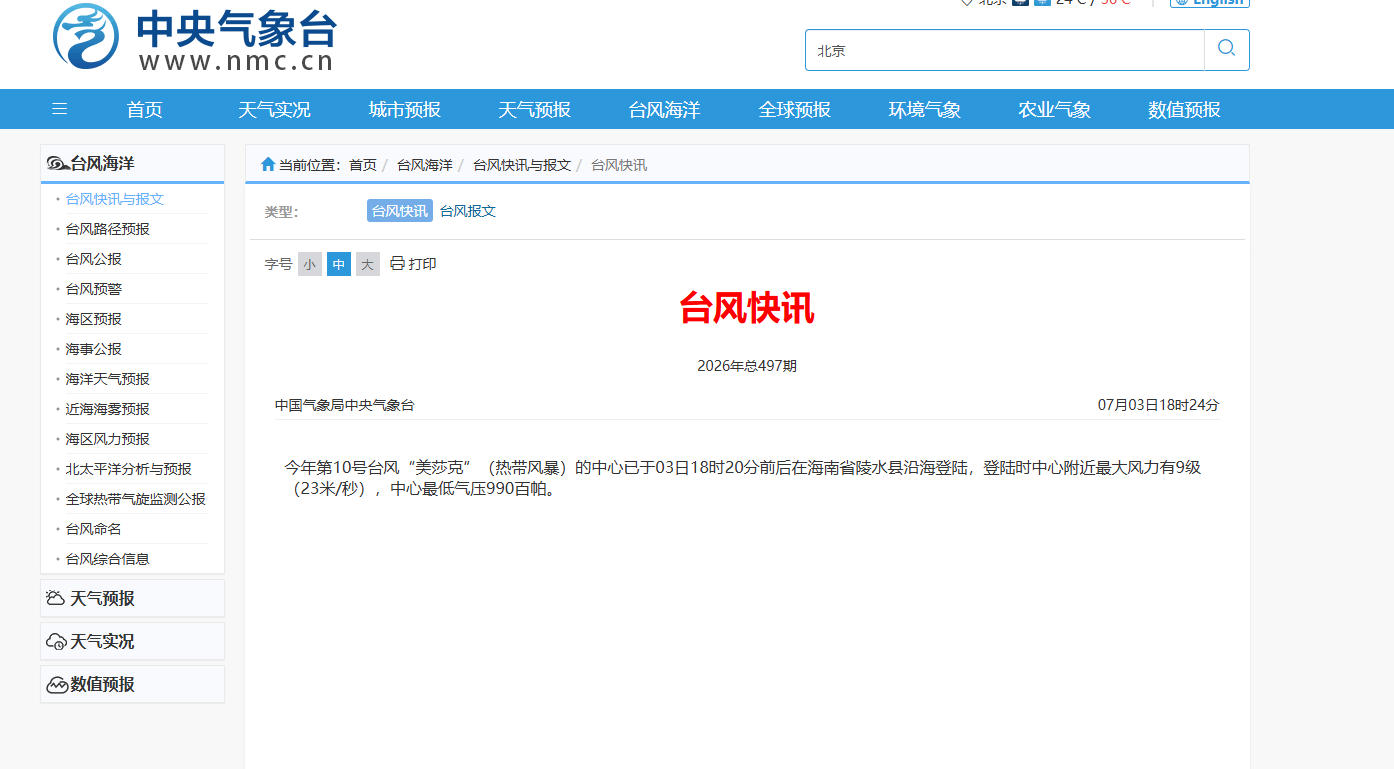Screen dimensions: 1394x769
Task: Open 全球热带气旋监测公报 in the sidebar
Action: [136, 499]
